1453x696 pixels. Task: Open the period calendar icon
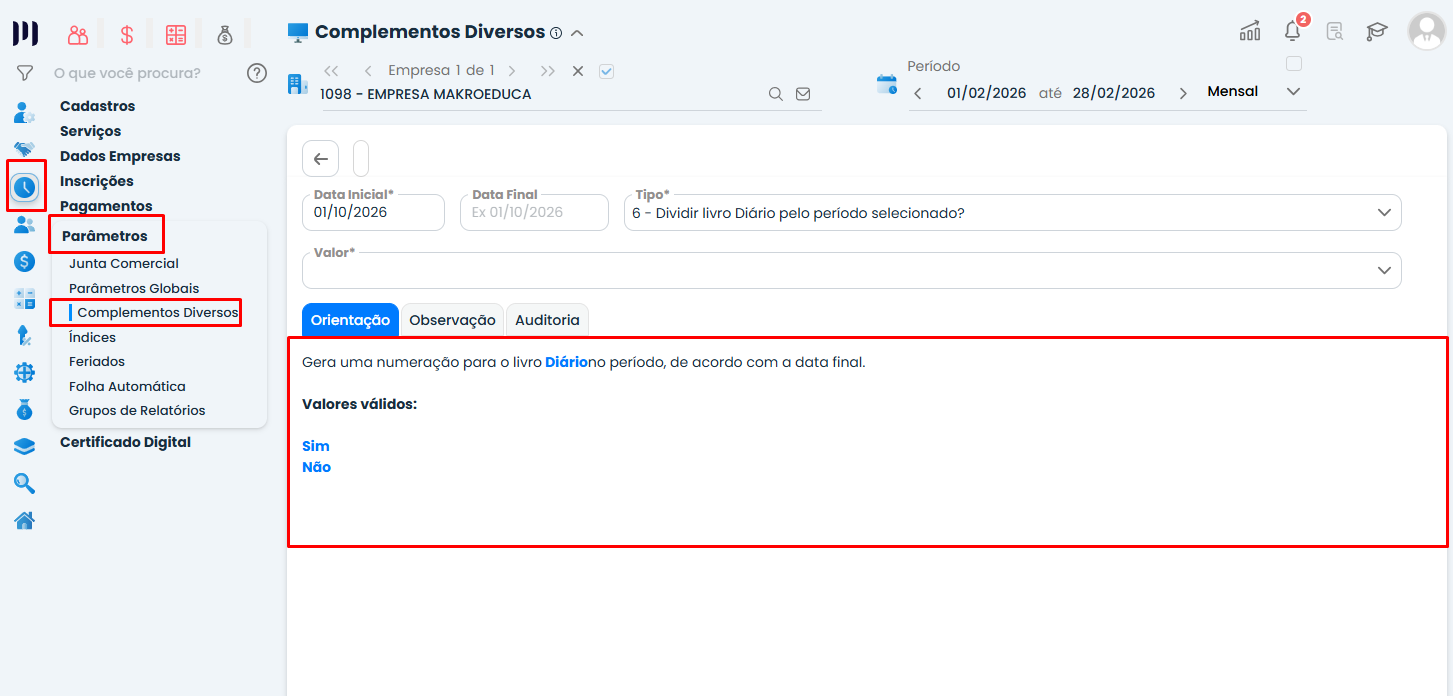887,84
